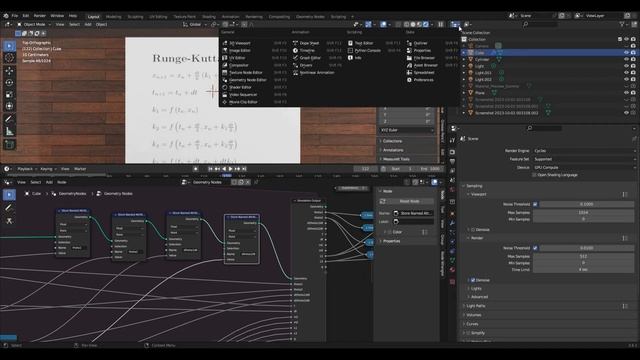Screen dimensions: 640x360
Task: Select the Annotate tool in node editor
Action: pyautogui.click(x=9, y=208)
